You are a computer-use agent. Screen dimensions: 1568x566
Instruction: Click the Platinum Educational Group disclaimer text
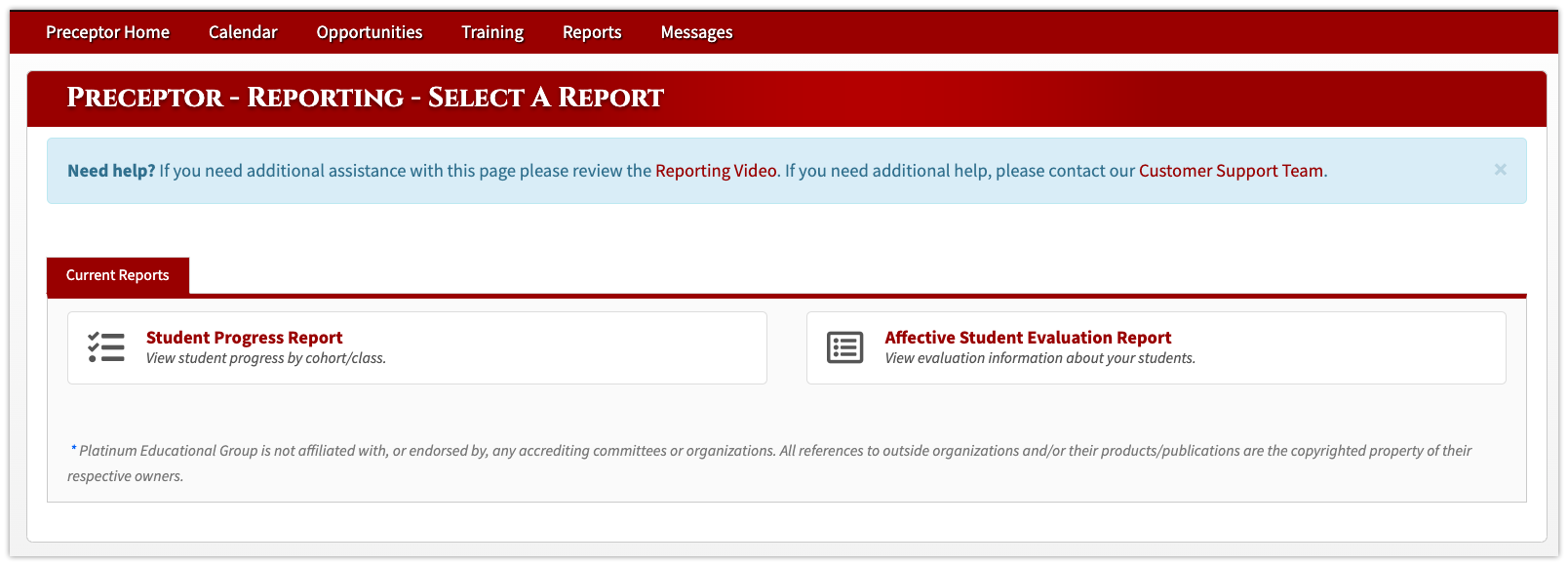point(769,463)
